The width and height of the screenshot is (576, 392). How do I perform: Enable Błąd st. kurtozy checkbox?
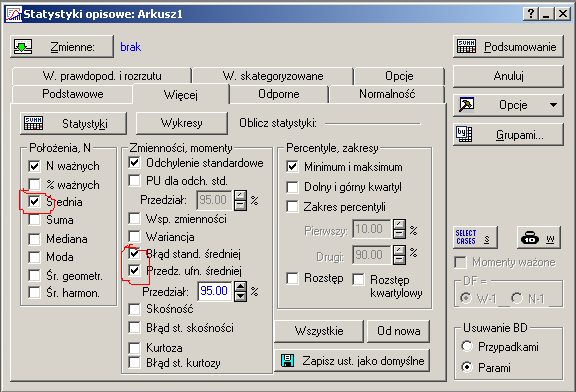134,363
